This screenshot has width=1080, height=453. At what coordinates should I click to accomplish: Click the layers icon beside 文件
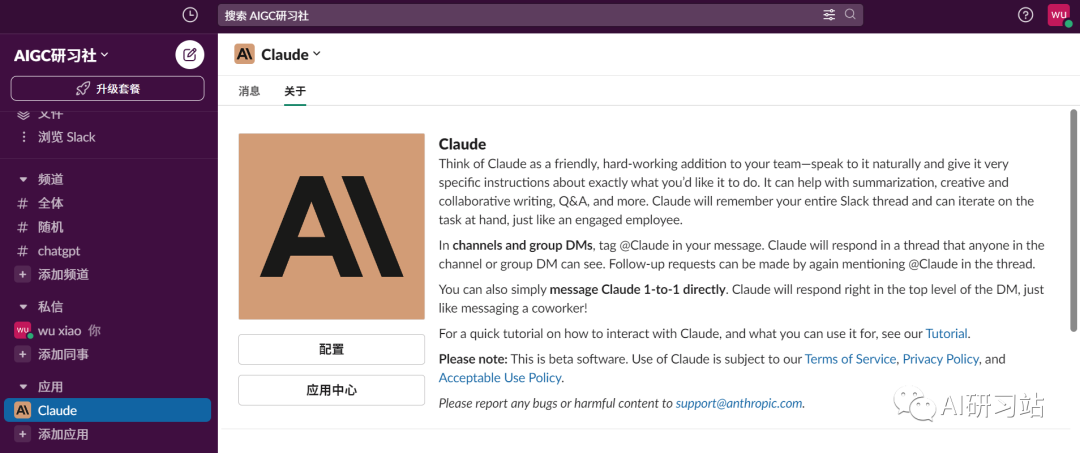pos(23,114)
